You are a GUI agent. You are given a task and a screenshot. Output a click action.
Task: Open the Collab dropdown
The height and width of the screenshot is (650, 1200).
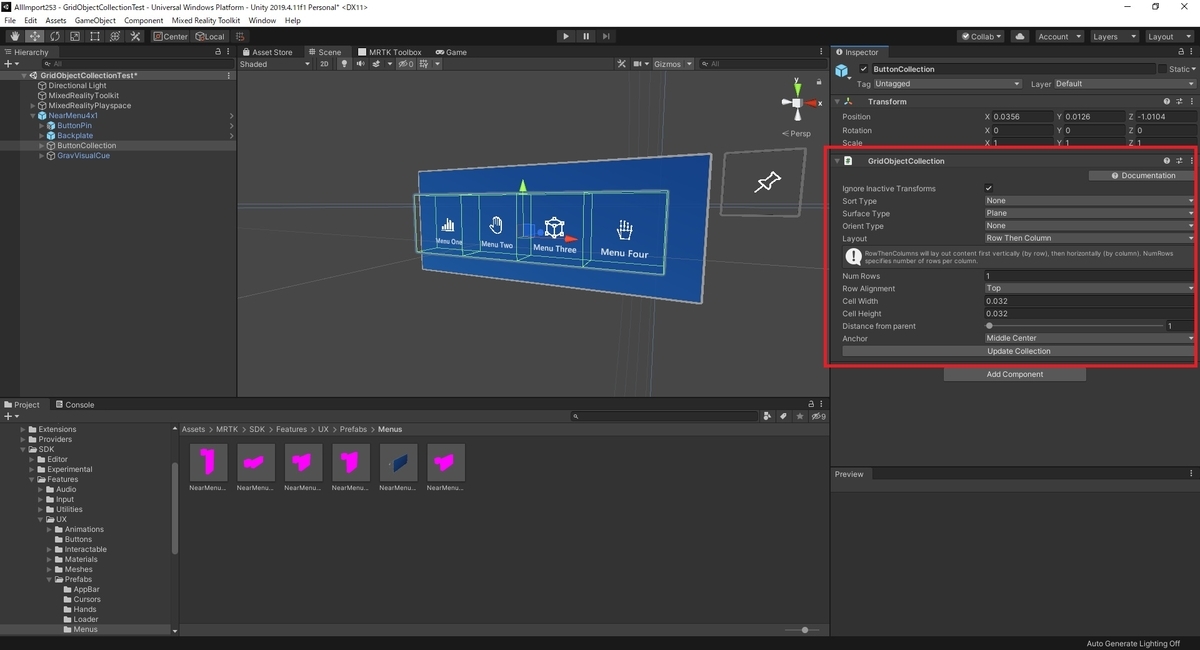981,36
